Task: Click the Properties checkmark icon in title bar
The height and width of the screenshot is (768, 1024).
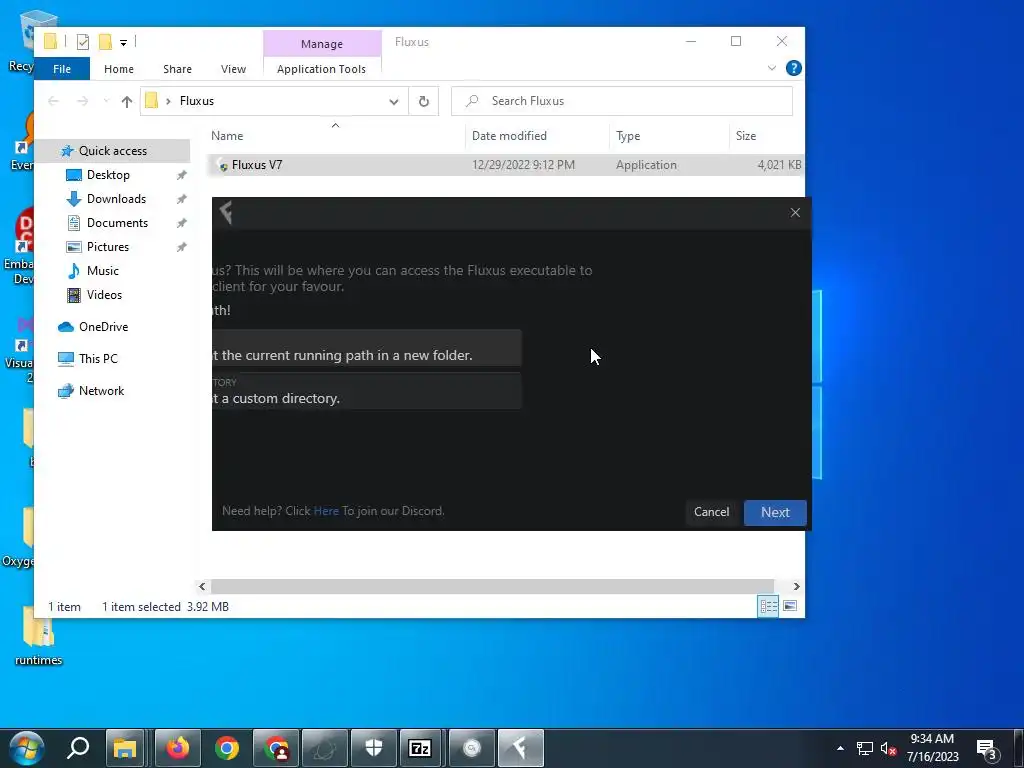Action: (83, 42)
